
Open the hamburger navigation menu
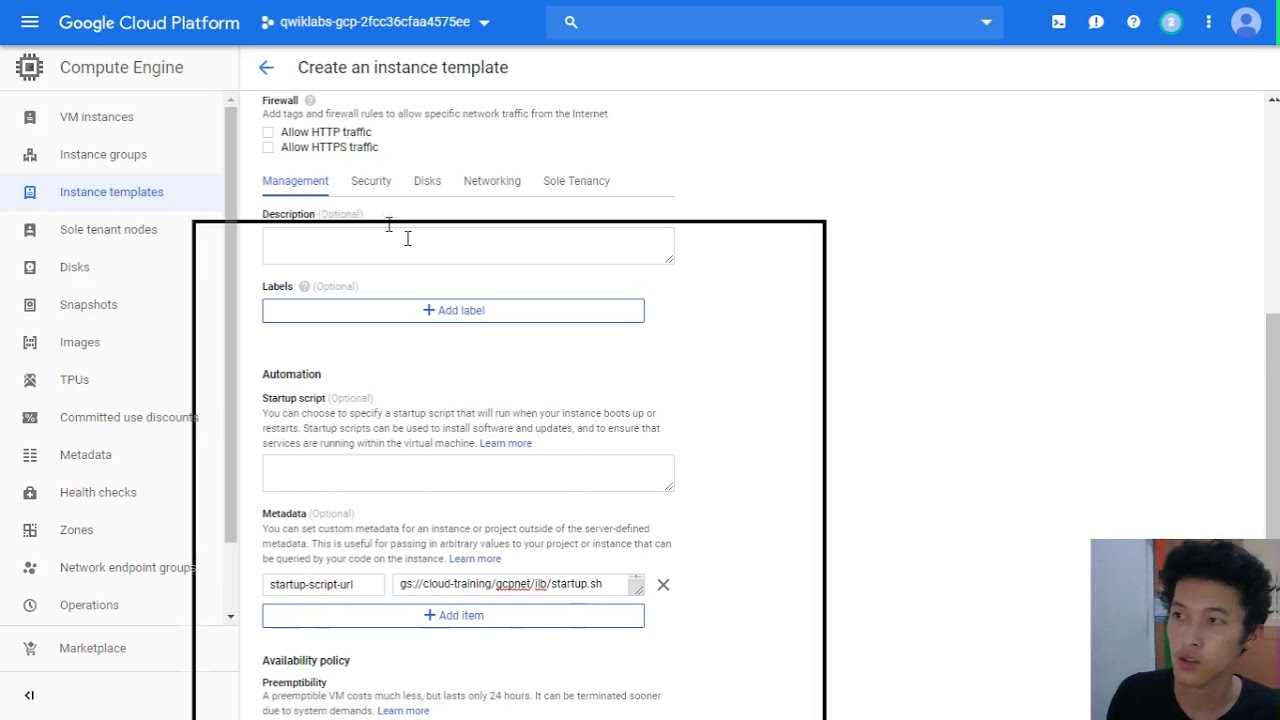(29, 22)
